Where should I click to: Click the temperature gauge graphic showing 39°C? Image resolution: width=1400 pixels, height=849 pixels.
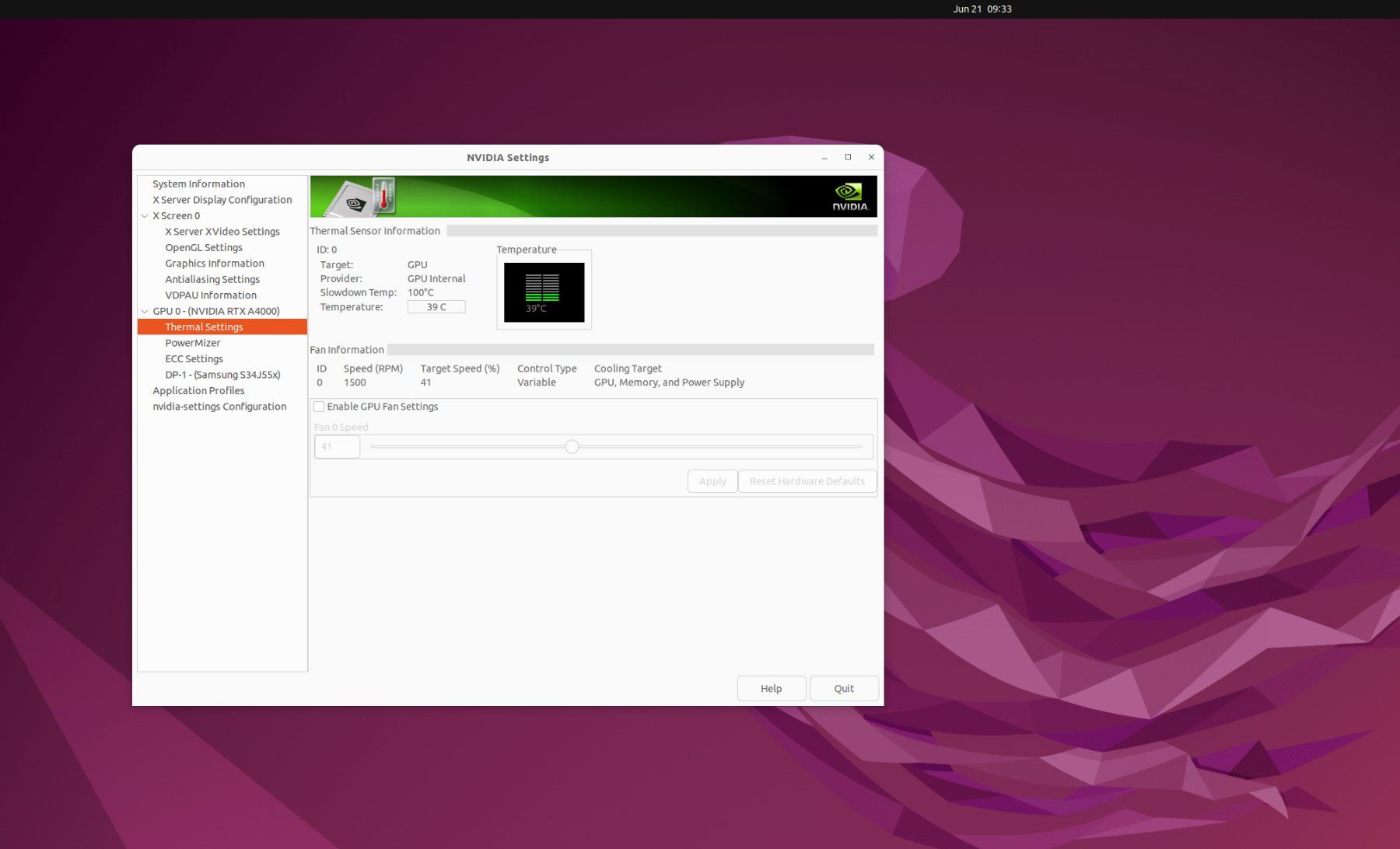tap(544, 292)
